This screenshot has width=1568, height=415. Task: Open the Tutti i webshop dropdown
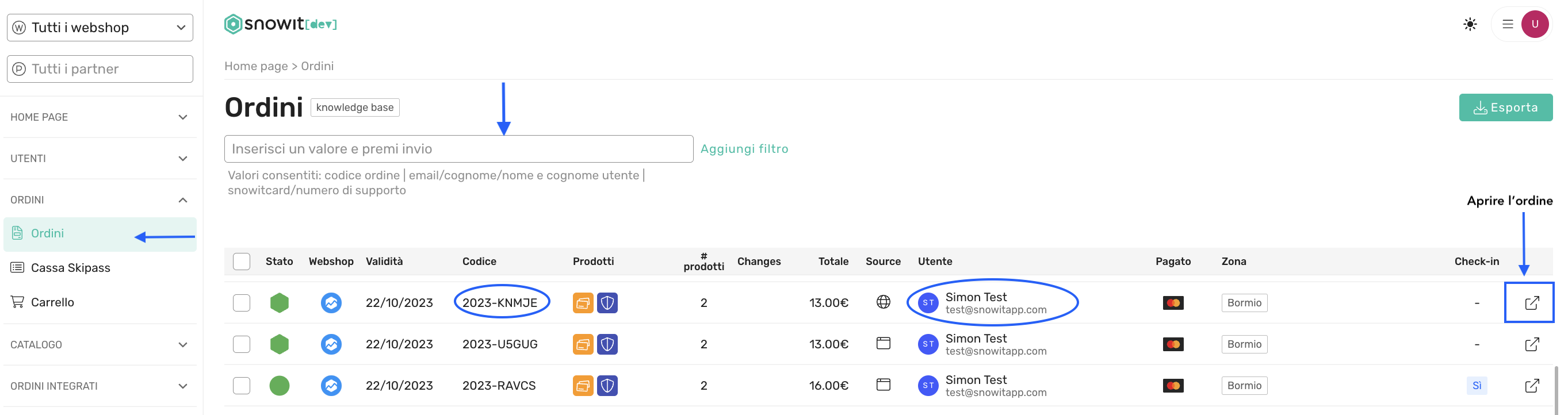click(x=100, y=28)
